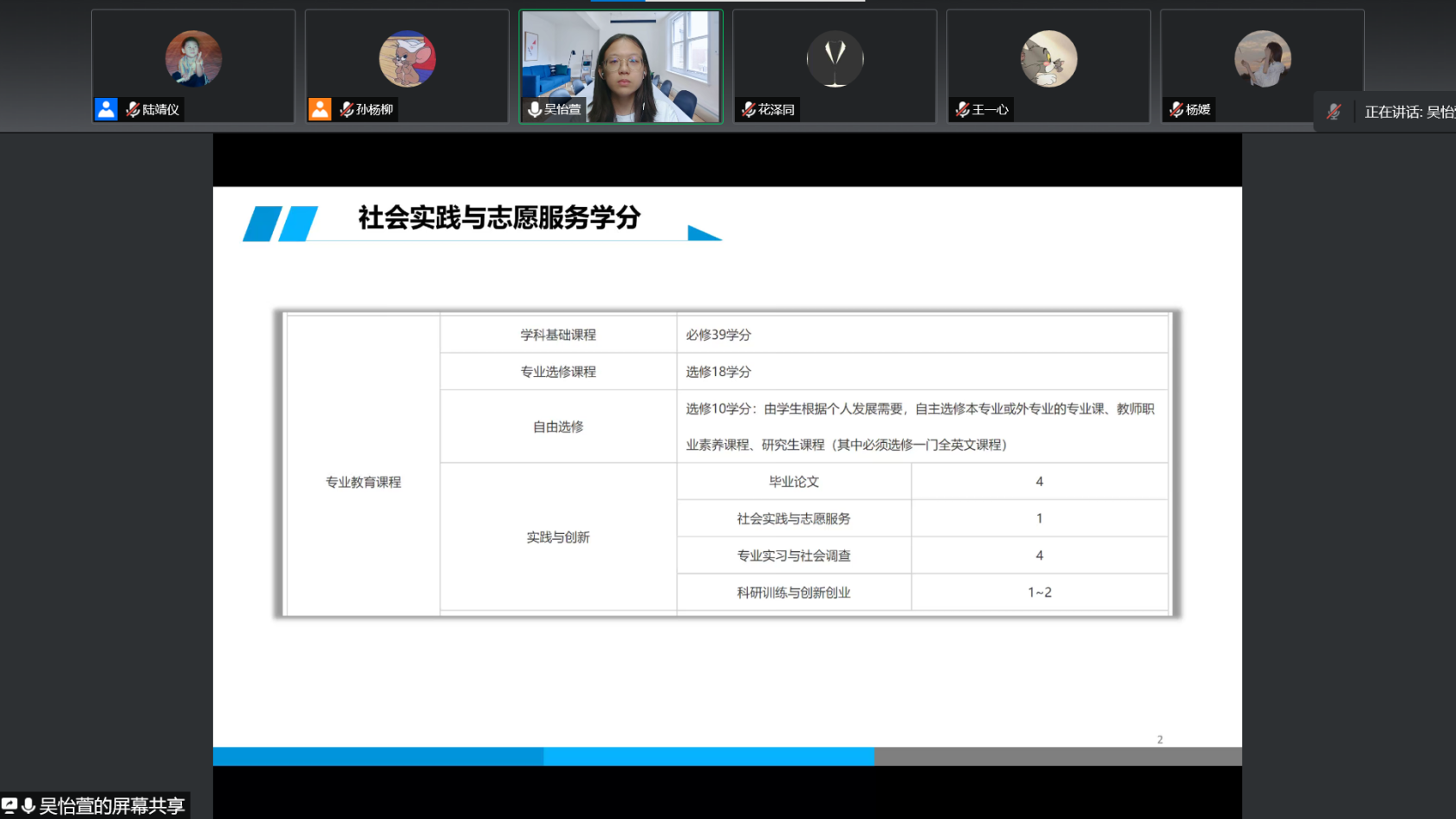Unmute 王一心's microphone

pyautogui.click(x=961, y=109)
